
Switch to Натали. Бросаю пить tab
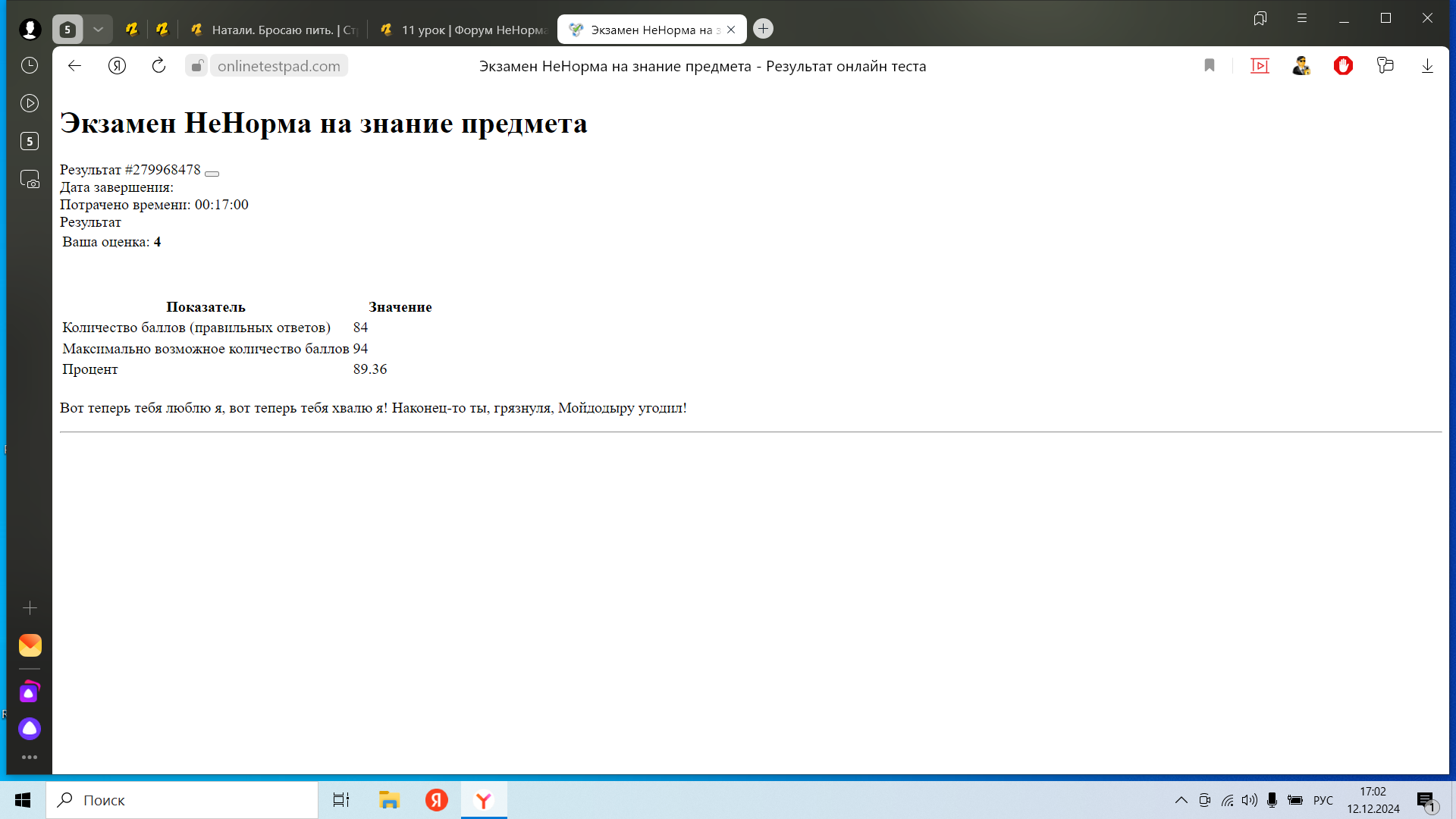(x=273, y=30)
